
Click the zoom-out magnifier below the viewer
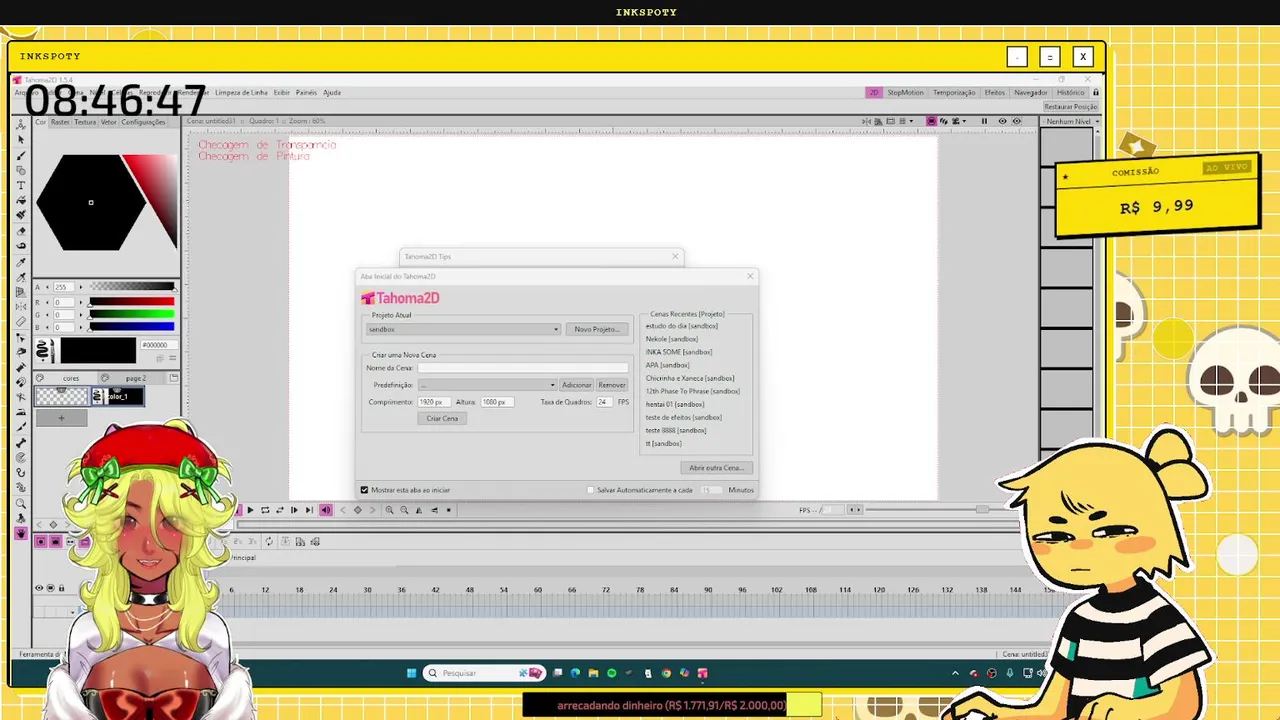404,510
